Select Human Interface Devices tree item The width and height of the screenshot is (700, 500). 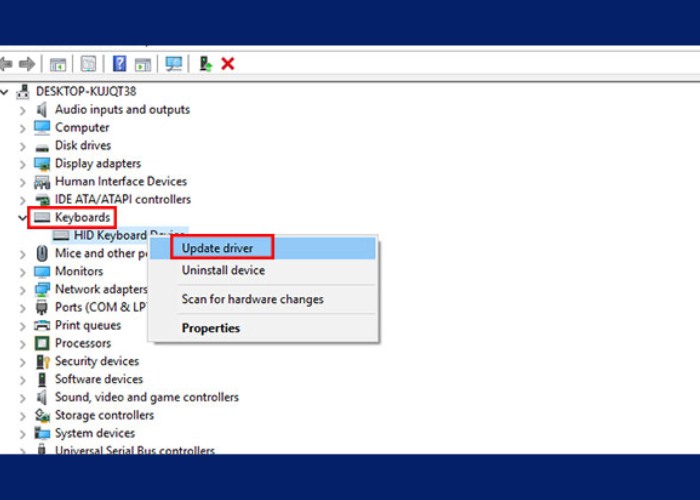click(x=120, y=181)
